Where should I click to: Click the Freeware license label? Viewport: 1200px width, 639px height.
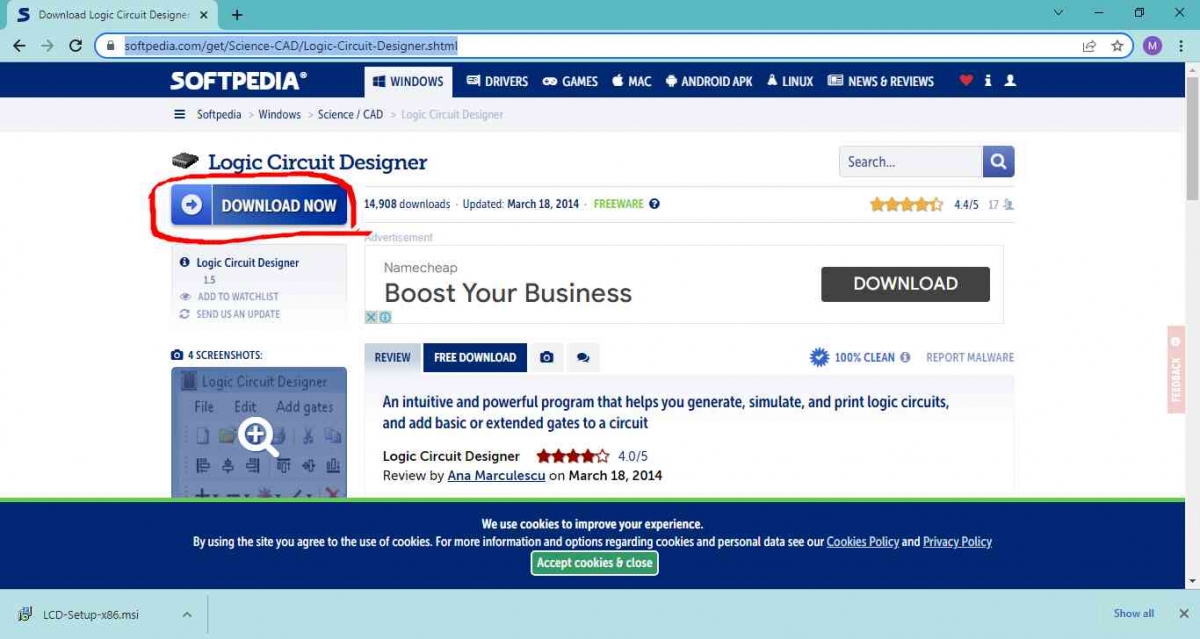[619, 204]
